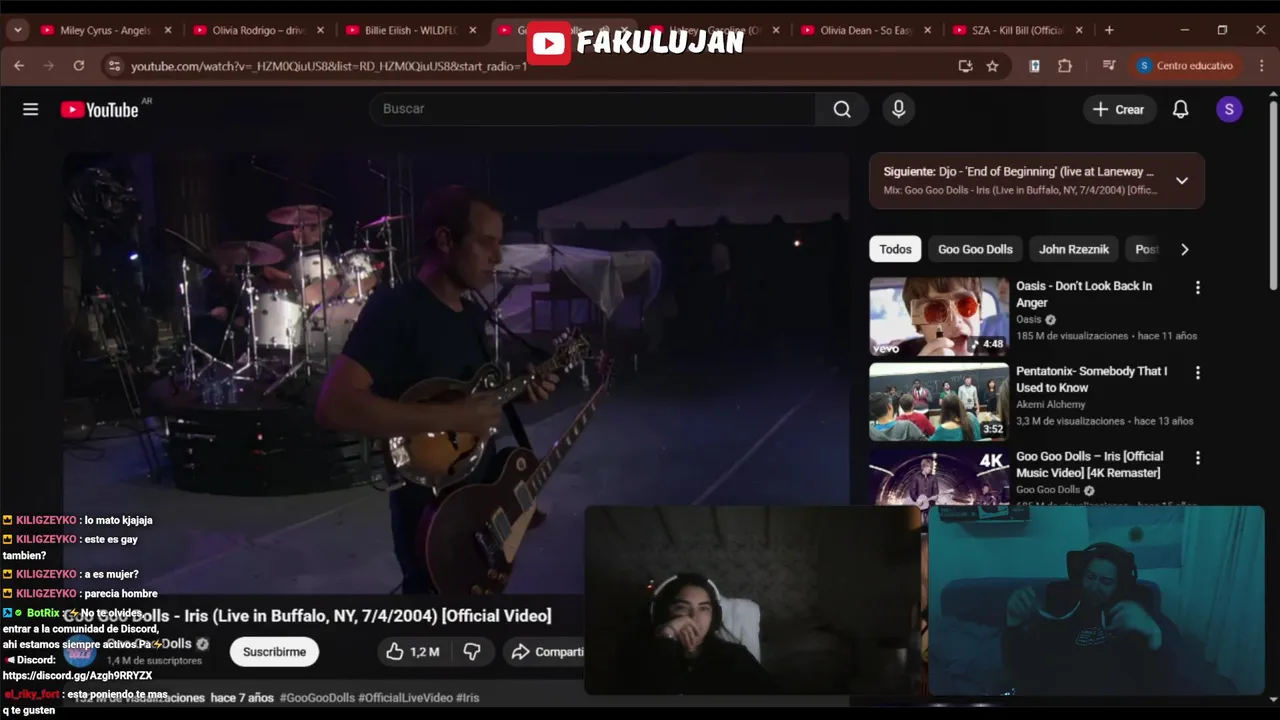Open the Oasis channel name
This screenshot has height=720, width=1280.
click(1028, 320)
